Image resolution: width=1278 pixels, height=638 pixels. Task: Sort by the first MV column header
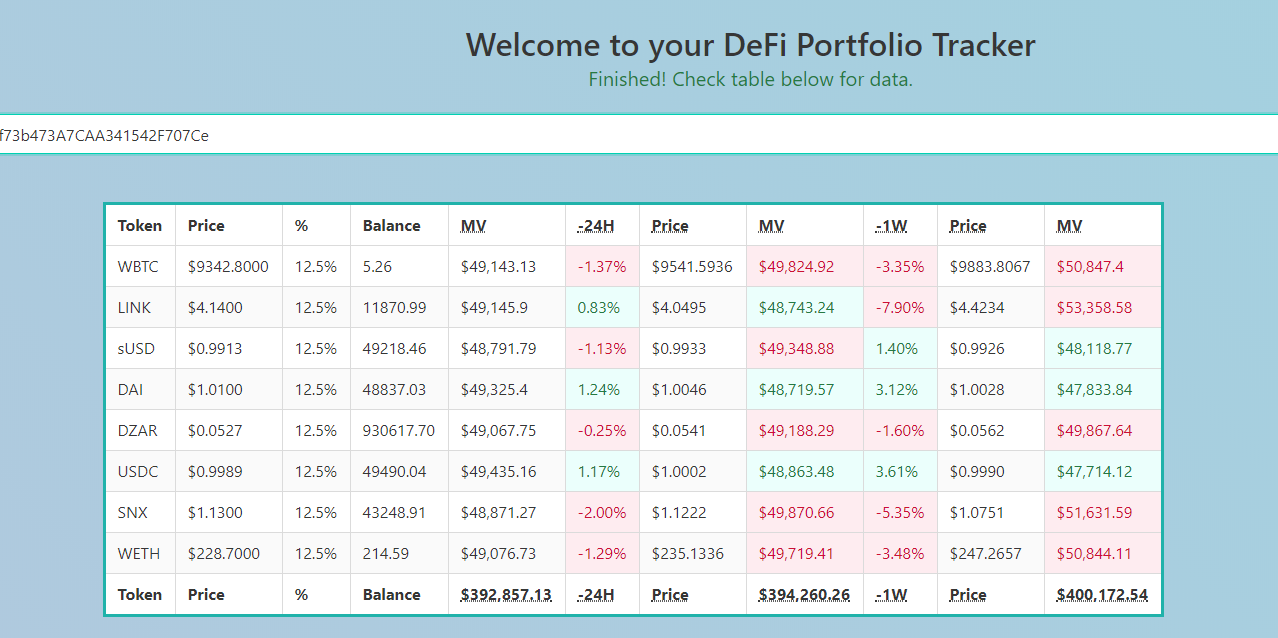471,225
